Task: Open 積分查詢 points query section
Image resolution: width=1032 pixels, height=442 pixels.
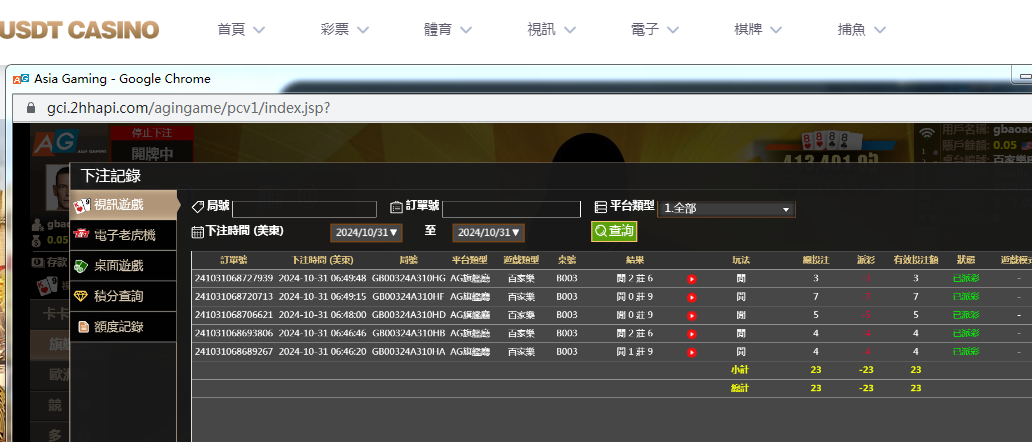Action: (118, 296)
